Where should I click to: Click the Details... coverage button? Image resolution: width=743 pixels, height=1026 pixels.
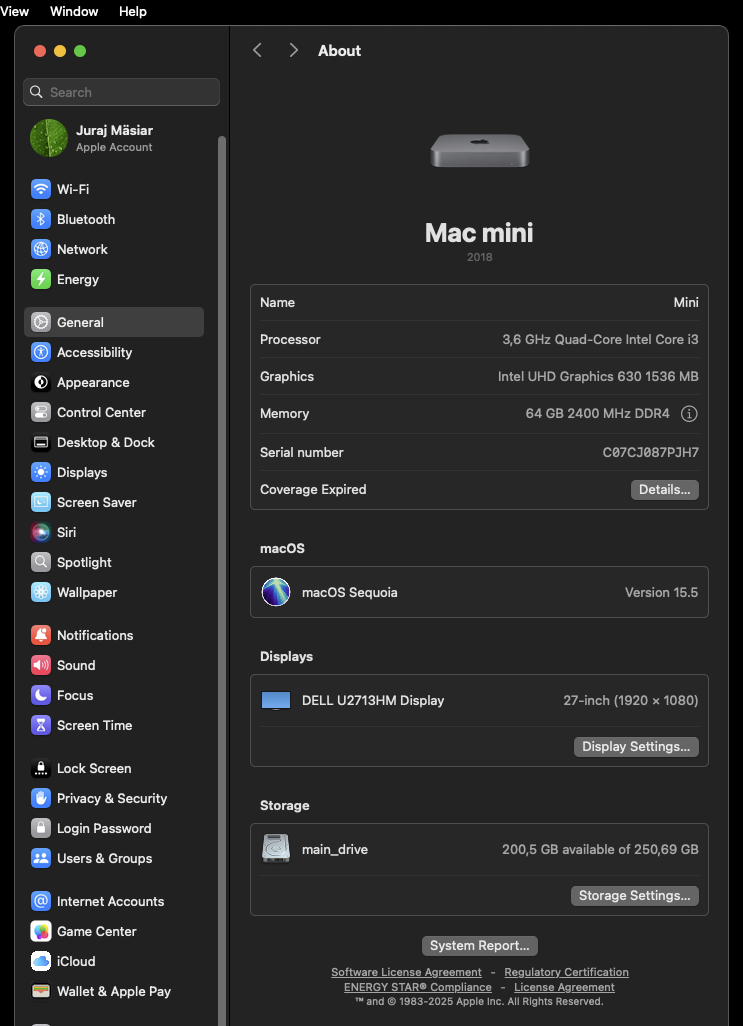tap(665, 489)
